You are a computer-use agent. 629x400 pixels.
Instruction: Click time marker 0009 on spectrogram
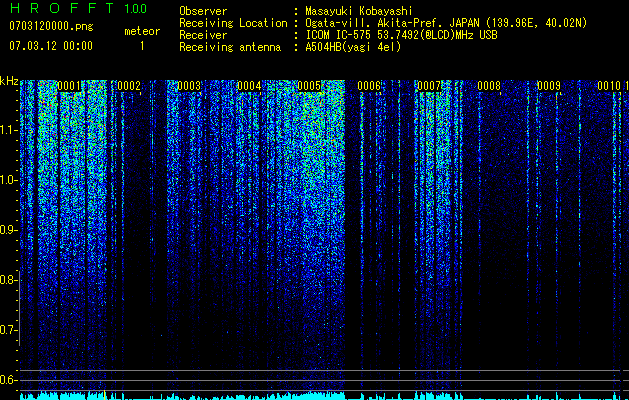[549, 86]
